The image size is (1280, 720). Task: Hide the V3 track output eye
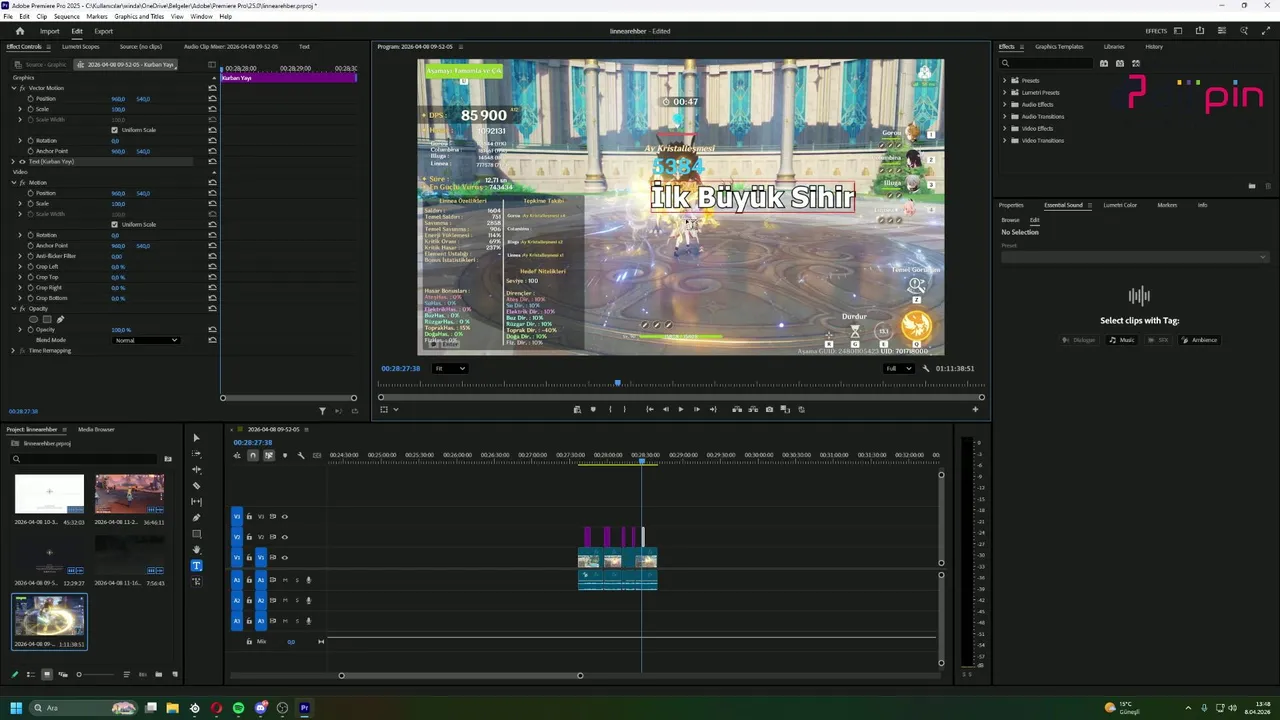tap(284, 517)
